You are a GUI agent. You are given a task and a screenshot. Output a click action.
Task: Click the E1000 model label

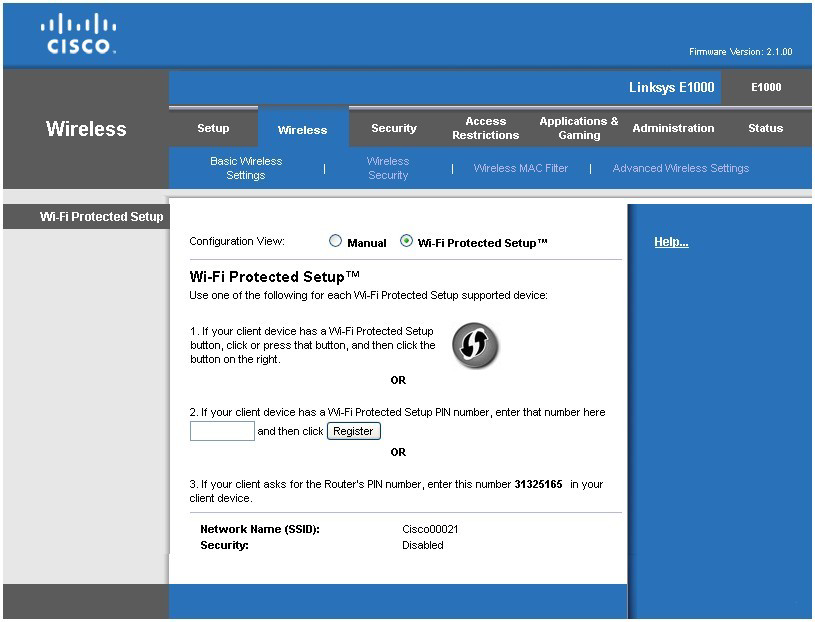[765, 87]
